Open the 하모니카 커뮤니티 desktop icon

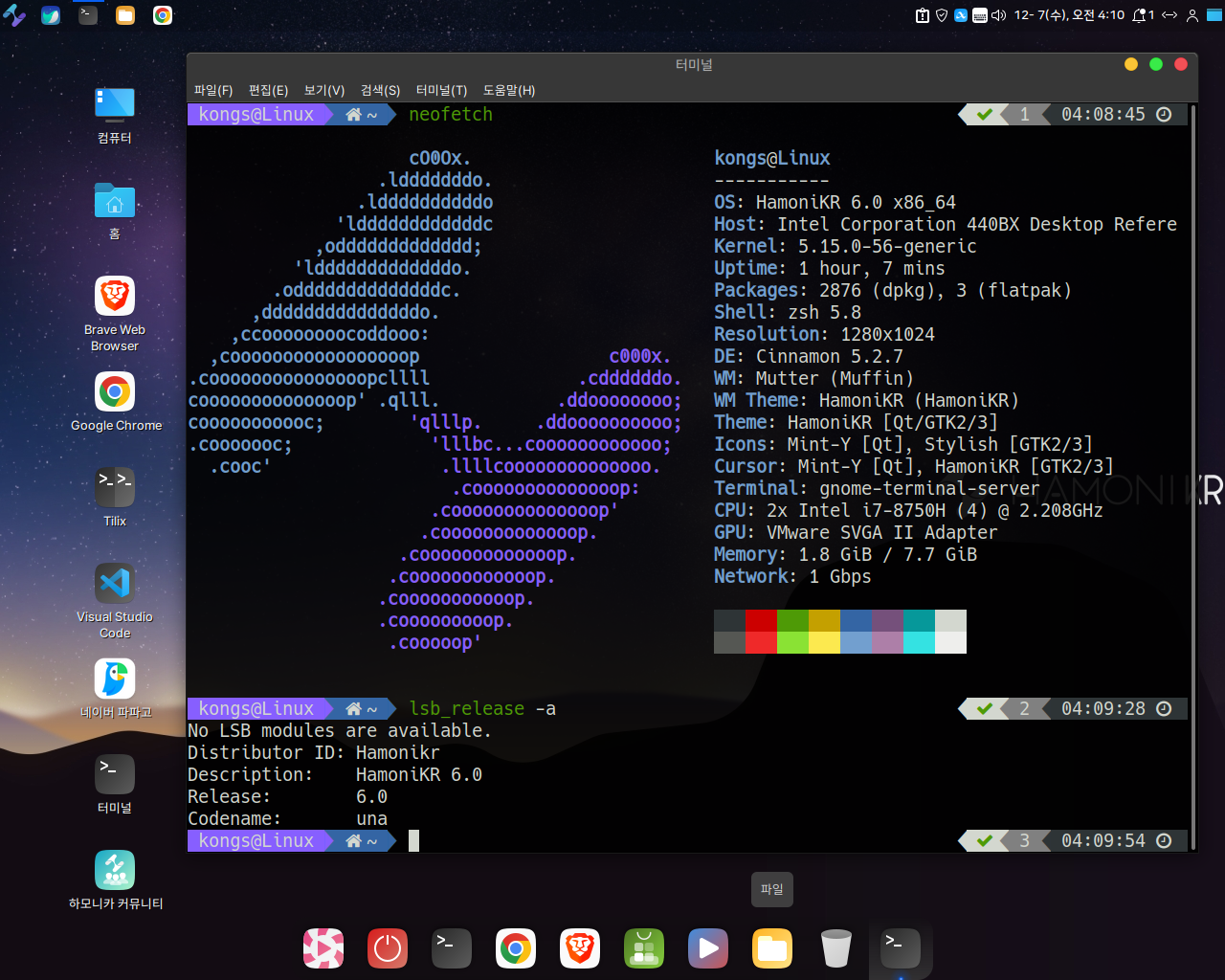coord(115,870)
